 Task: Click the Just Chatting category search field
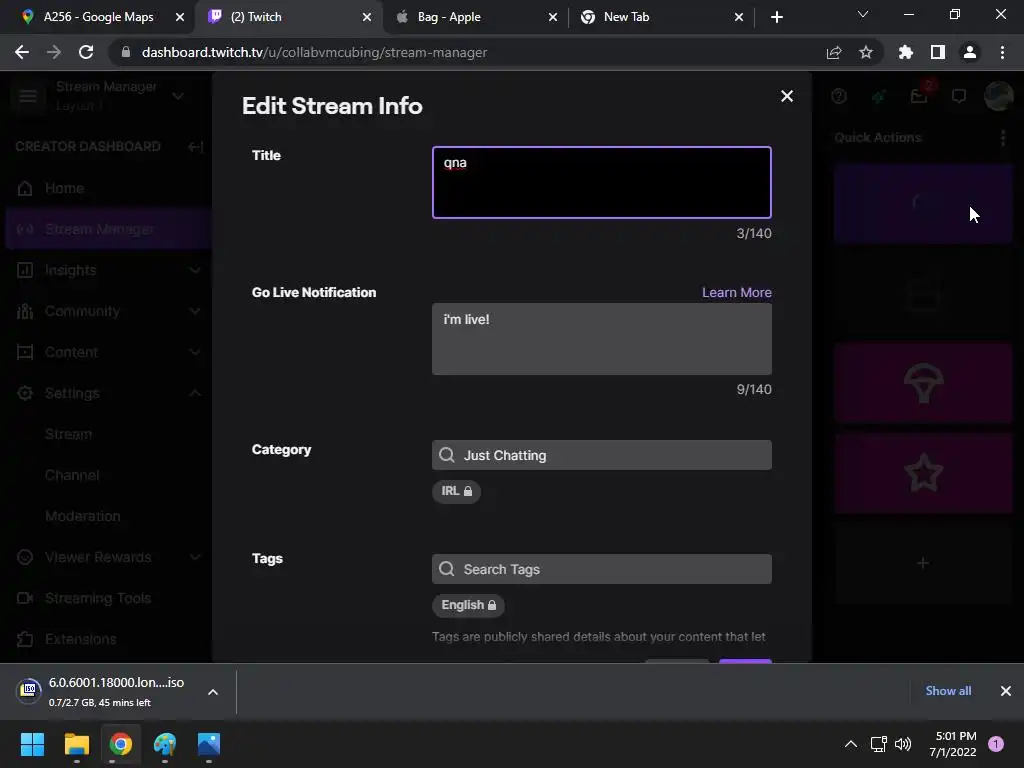(x=601, y=455)
